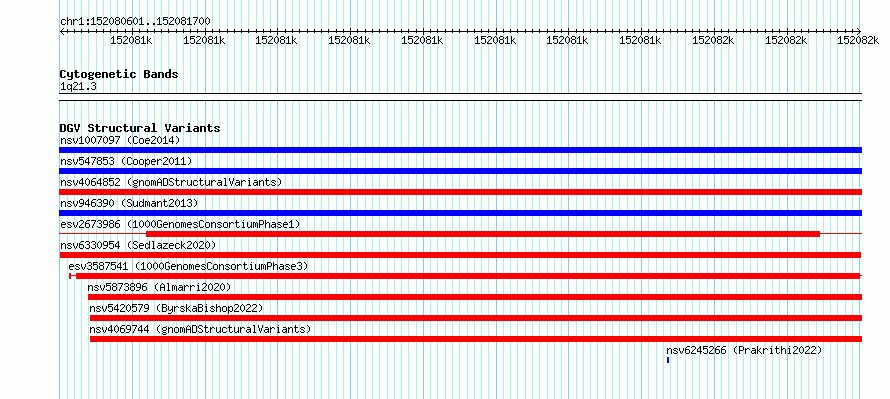This screenshot has height=399, width=890.
Task: Click the thick red bar of esv2673986
Action: 483,234
